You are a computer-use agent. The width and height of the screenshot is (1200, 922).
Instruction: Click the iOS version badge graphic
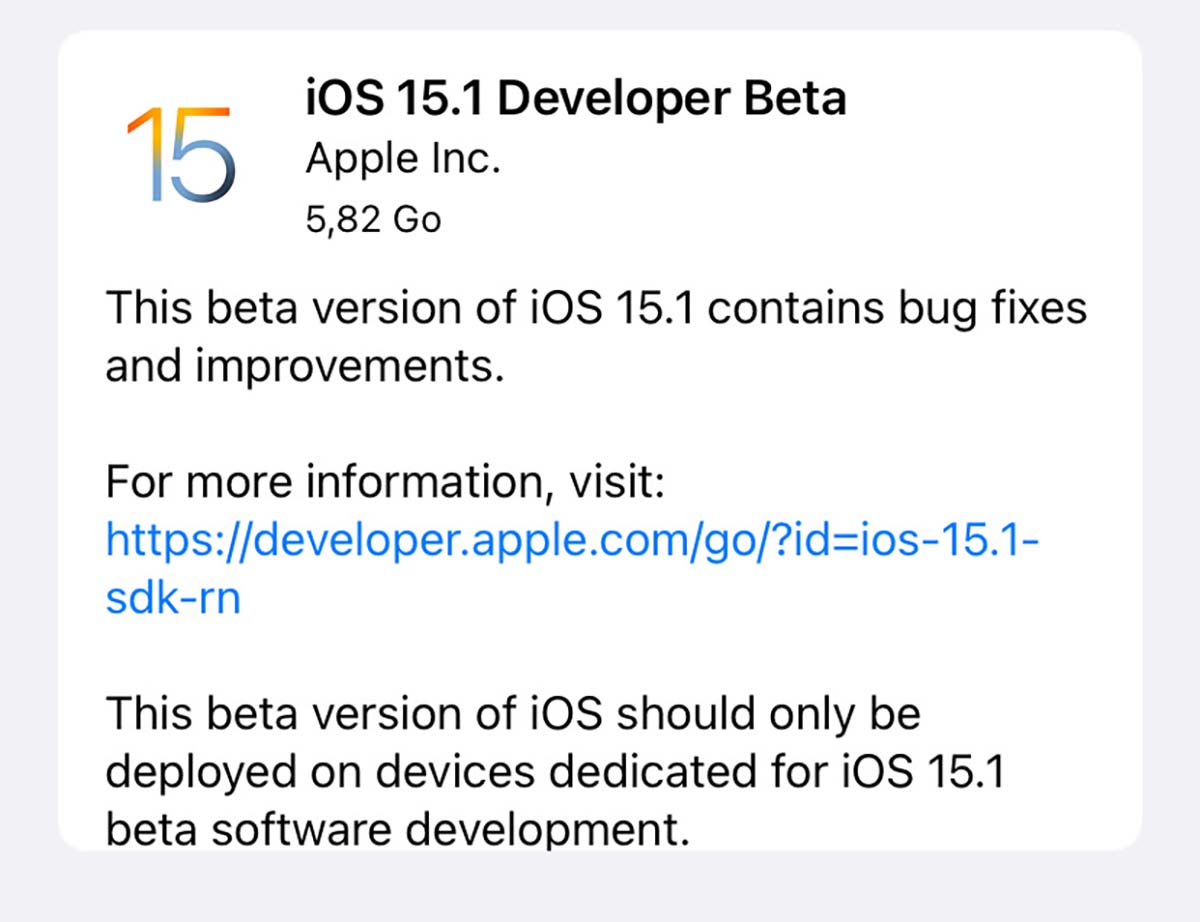[x=180, y=150]
